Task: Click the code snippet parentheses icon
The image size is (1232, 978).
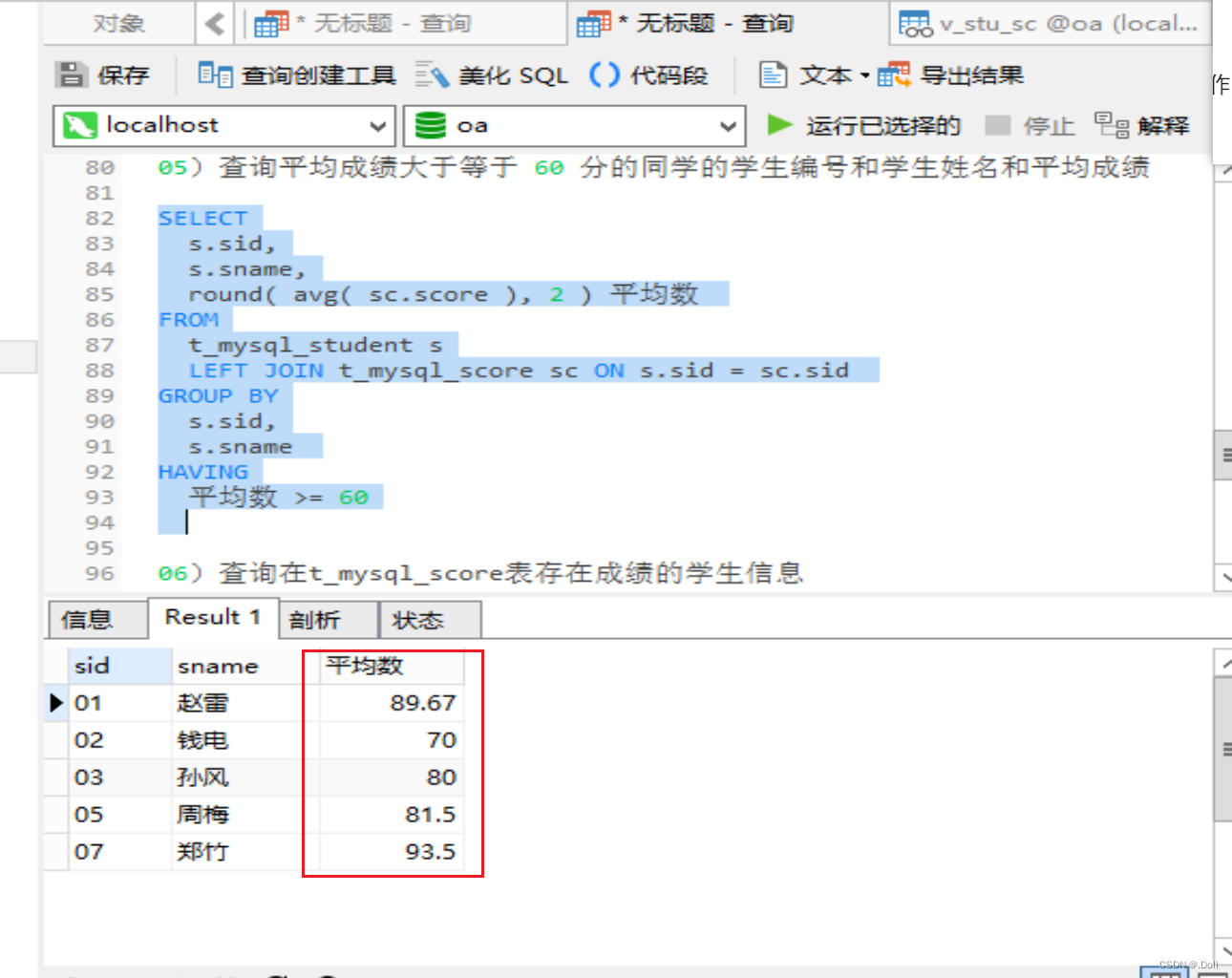Action: click(x=605, y=74)
